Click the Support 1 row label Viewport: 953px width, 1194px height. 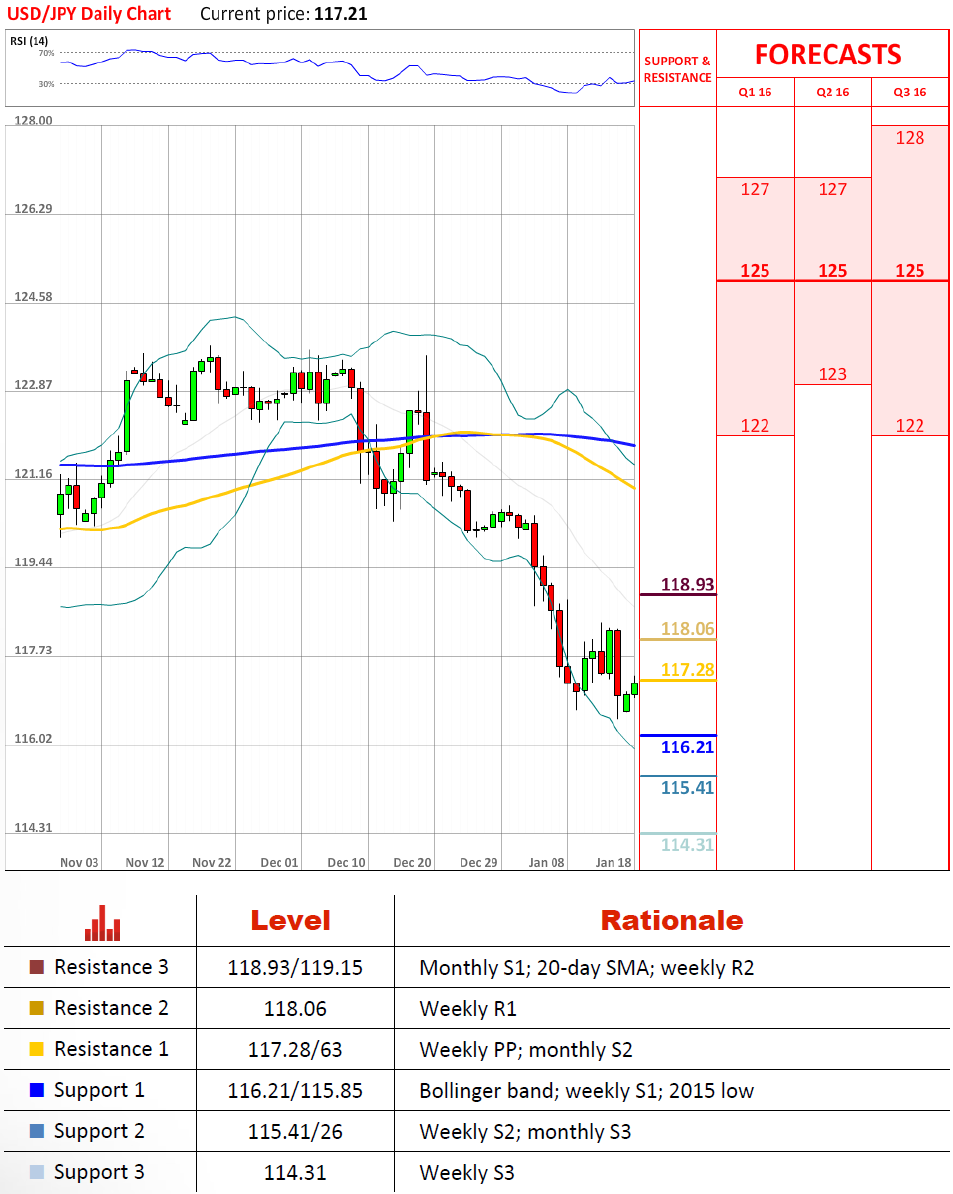[99, 1090]
